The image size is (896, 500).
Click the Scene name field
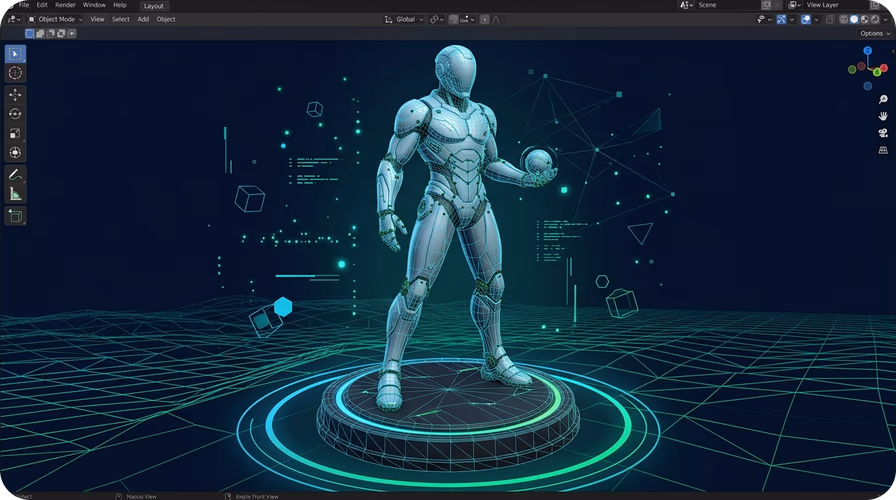coord(727,5)
